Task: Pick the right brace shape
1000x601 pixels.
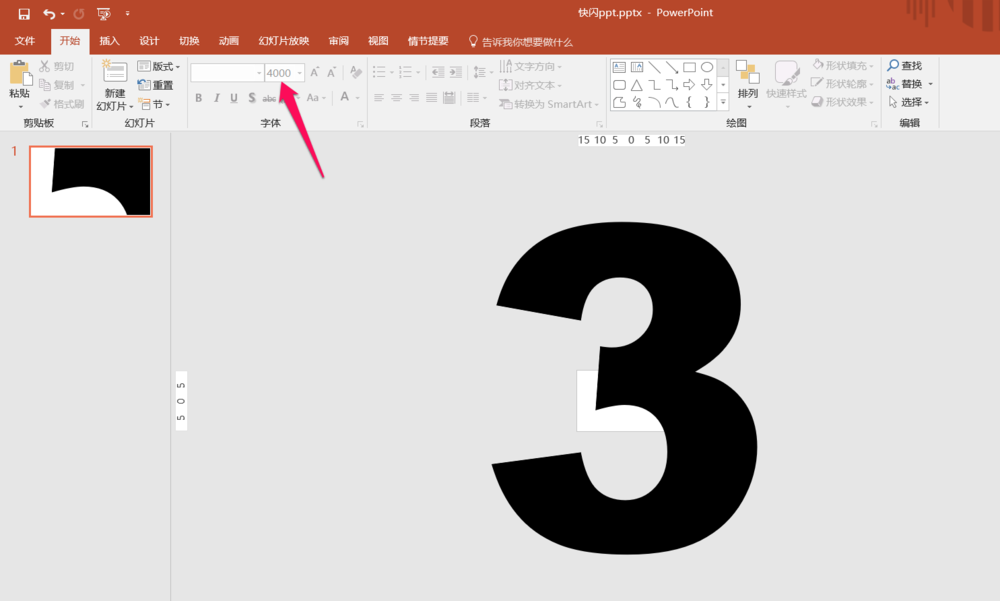Action: 707,102
